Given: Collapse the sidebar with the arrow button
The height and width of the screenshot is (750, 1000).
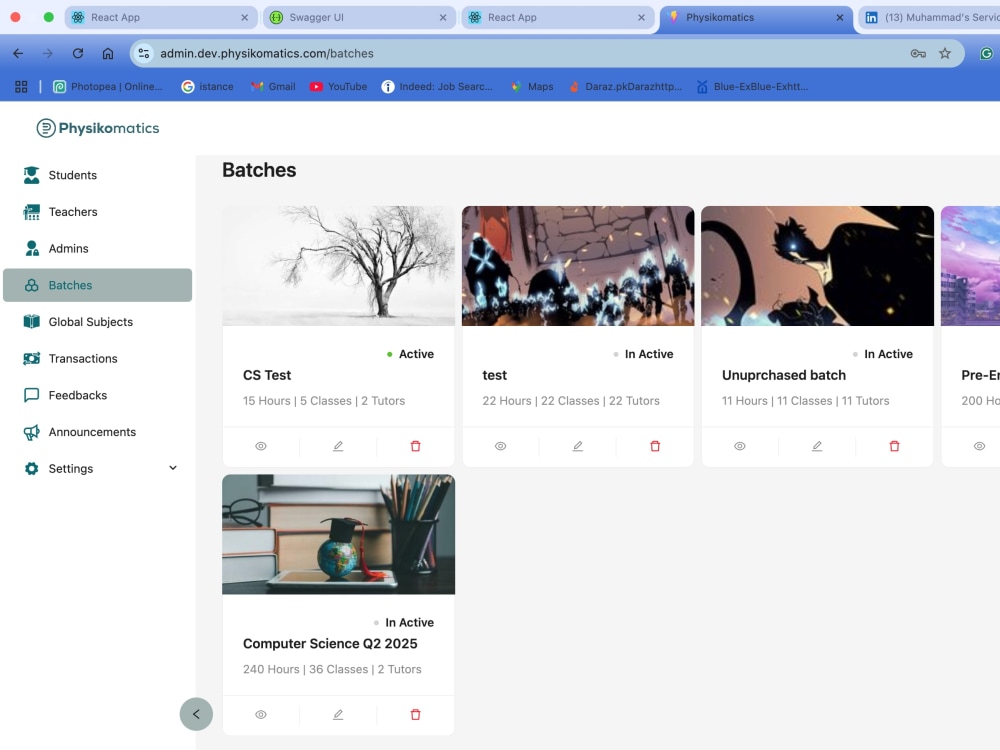Looking at the screenshot, I should [196, 714].
